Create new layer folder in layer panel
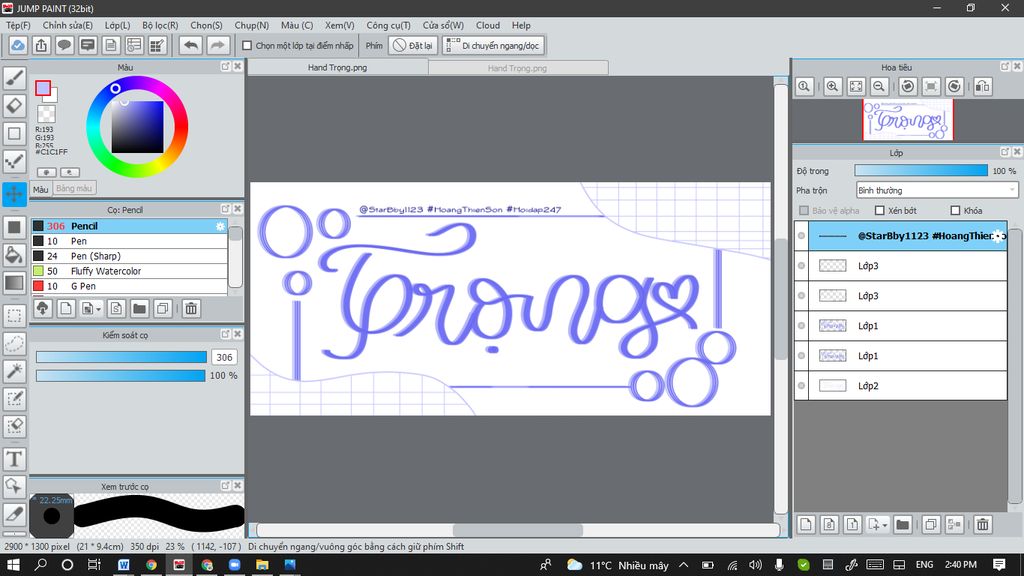Image resolution: width=1024 pixels, height=576 pixels. point(903,524)
